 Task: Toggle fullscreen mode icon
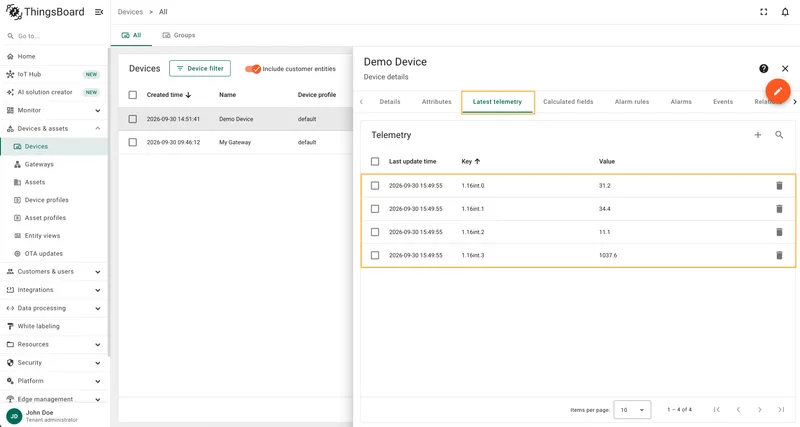763,12
